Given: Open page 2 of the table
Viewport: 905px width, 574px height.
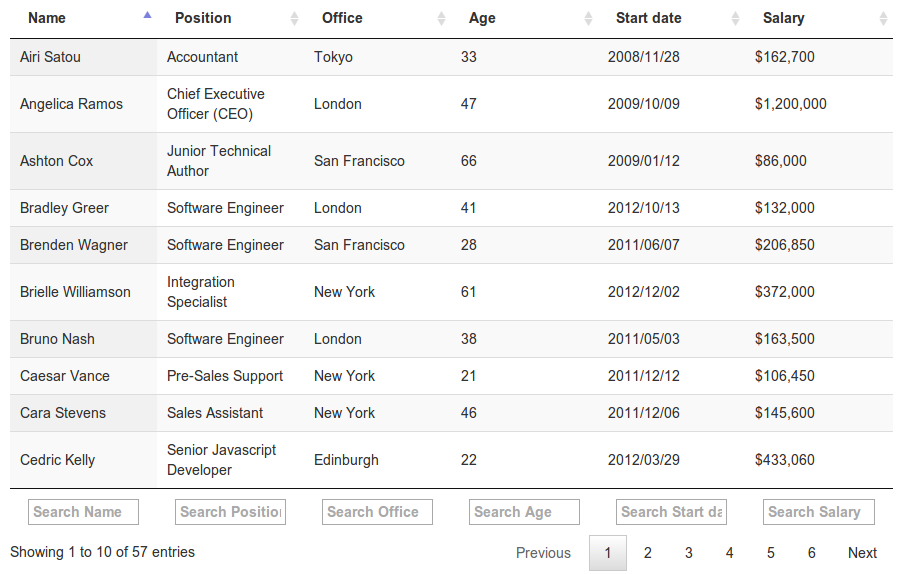Looking at the screenshot, I should click(x=648, y=553).
